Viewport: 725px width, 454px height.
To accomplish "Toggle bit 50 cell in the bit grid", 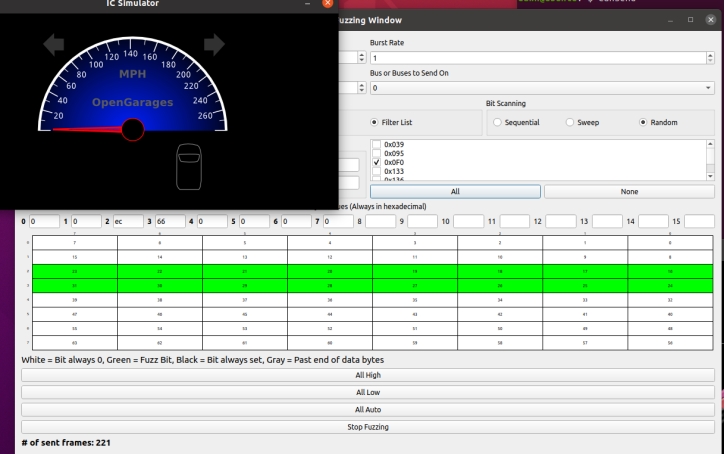I will pos(500,329).
